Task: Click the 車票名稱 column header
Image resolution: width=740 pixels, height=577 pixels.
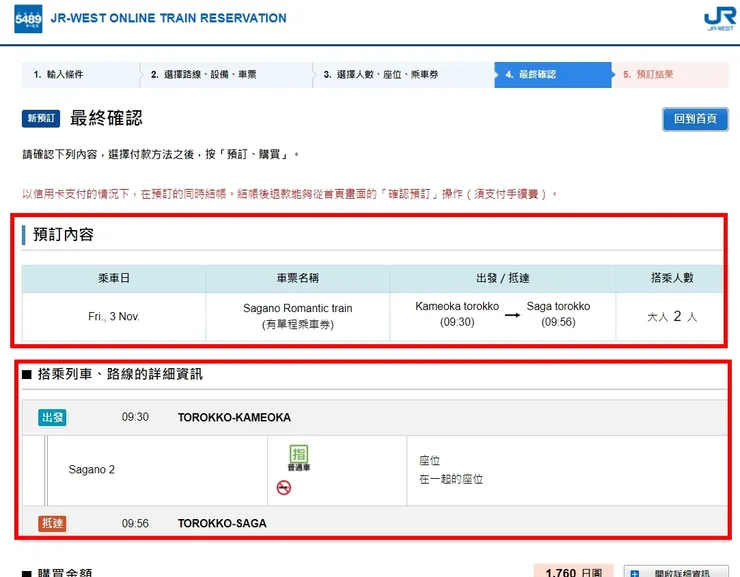Action: click(x=298, y=278)
